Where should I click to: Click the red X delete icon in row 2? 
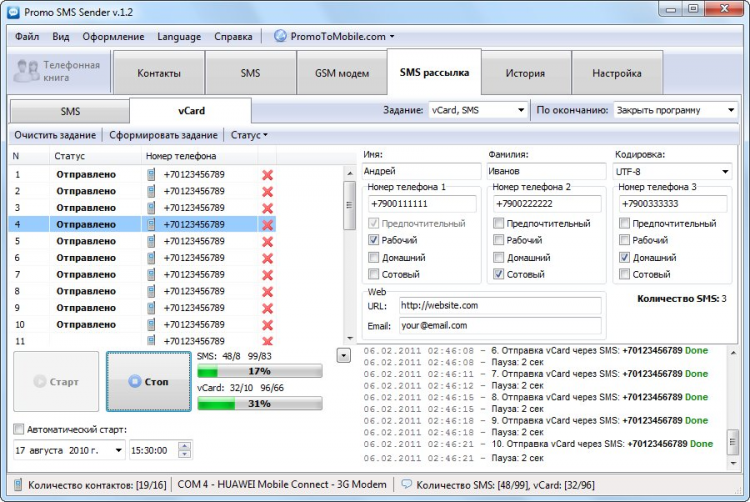click(x=267, y=192)
